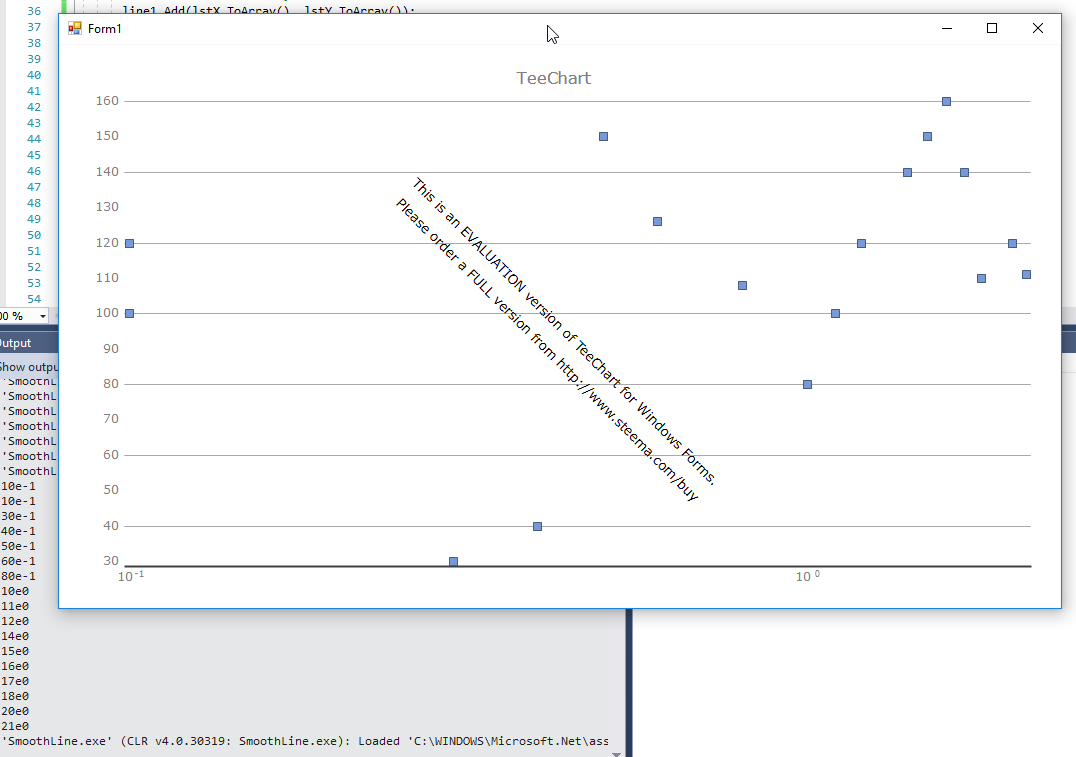The height and width of the screenshot is (757, 1076).
Task: Open the zoom percentage dropdown in the editor
Action: tap(43, 316)
